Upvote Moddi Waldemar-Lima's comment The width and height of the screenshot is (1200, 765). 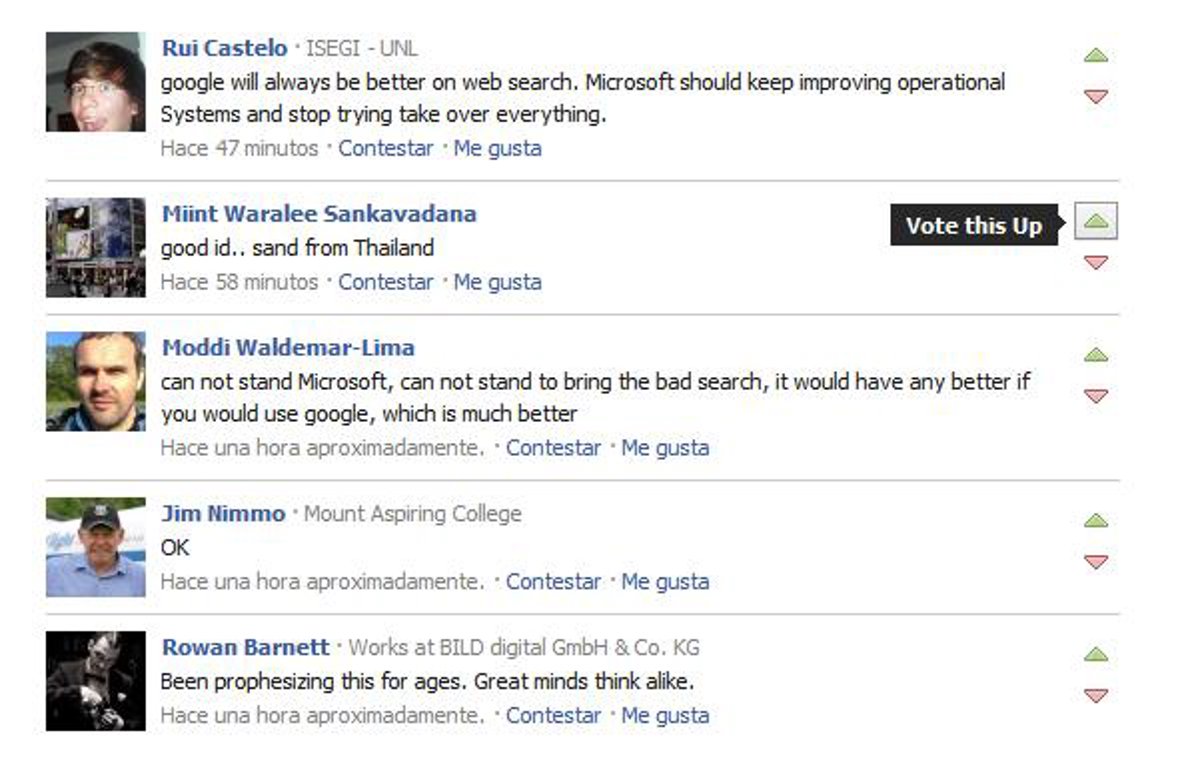tap(1096, 355)
